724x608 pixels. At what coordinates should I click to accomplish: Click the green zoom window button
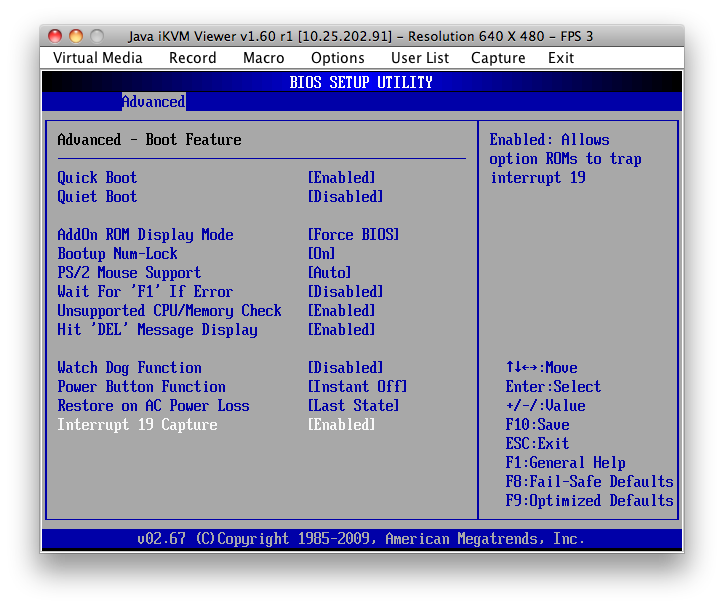click(x=97, y=36)
